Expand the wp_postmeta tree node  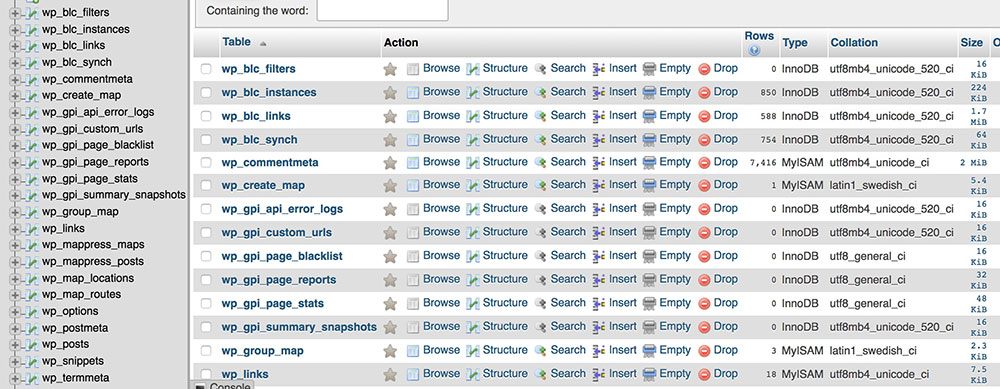pos(15,328)
